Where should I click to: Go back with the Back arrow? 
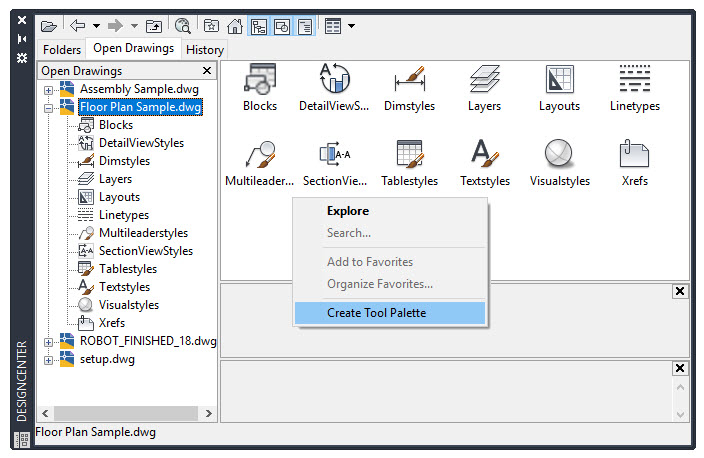pyautogui.click(x=78, y=26)
